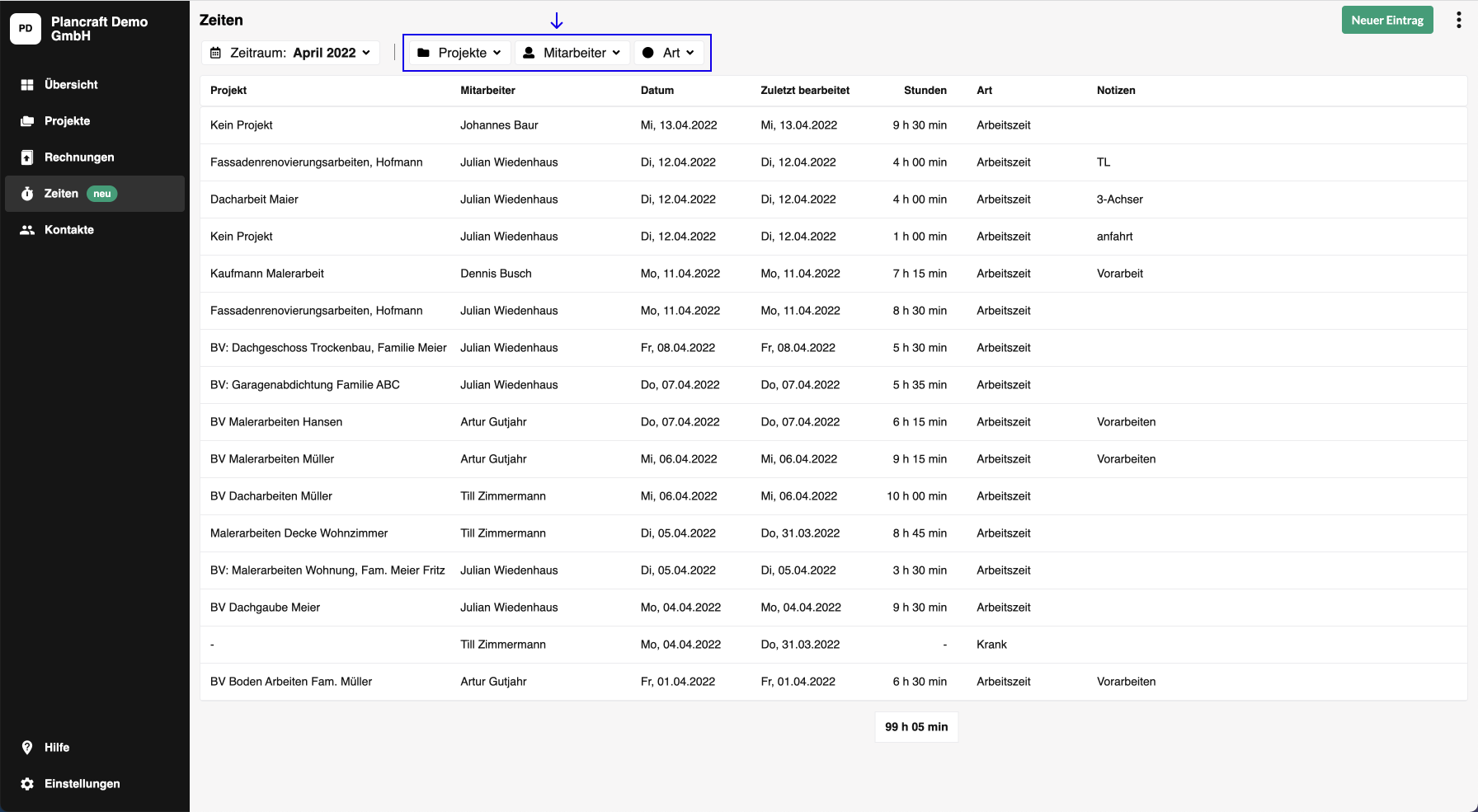This screenshot has height=812, width=1478.
Task: Expand the Mitarbeiter filter dropdown
Action: click(572, 53)
